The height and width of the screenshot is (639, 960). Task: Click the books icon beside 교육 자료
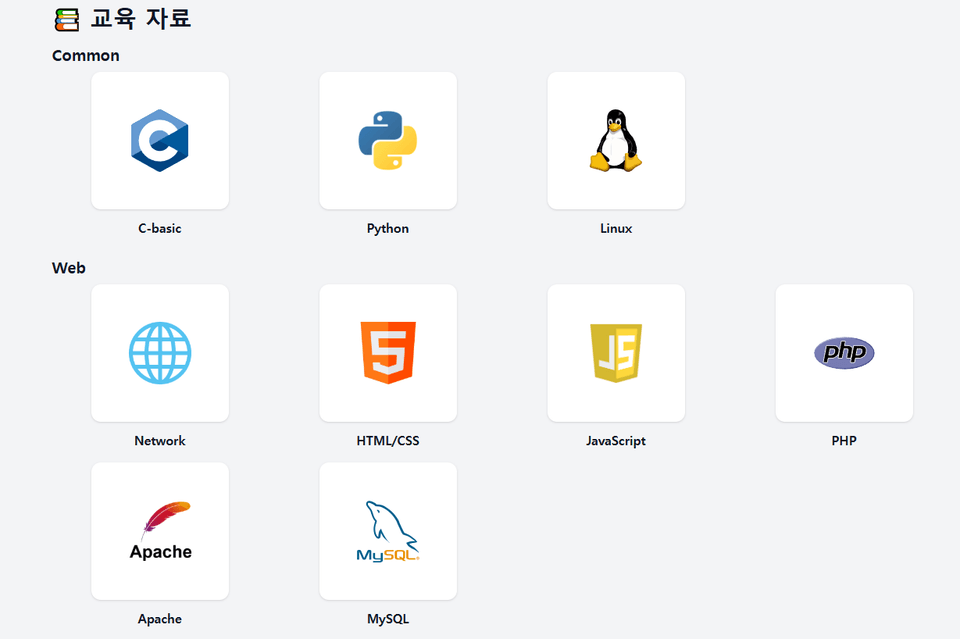pyautogui.click(x=67, y=20)
